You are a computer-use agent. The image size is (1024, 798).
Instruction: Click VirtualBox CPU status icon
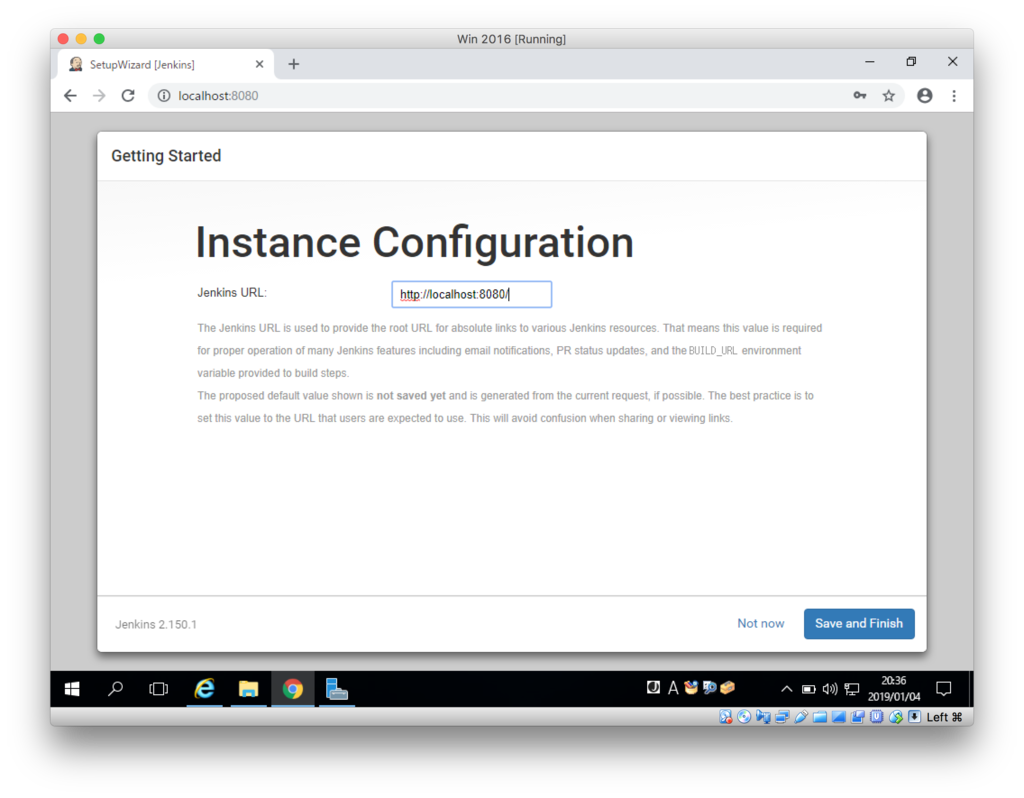click(876, 716)
